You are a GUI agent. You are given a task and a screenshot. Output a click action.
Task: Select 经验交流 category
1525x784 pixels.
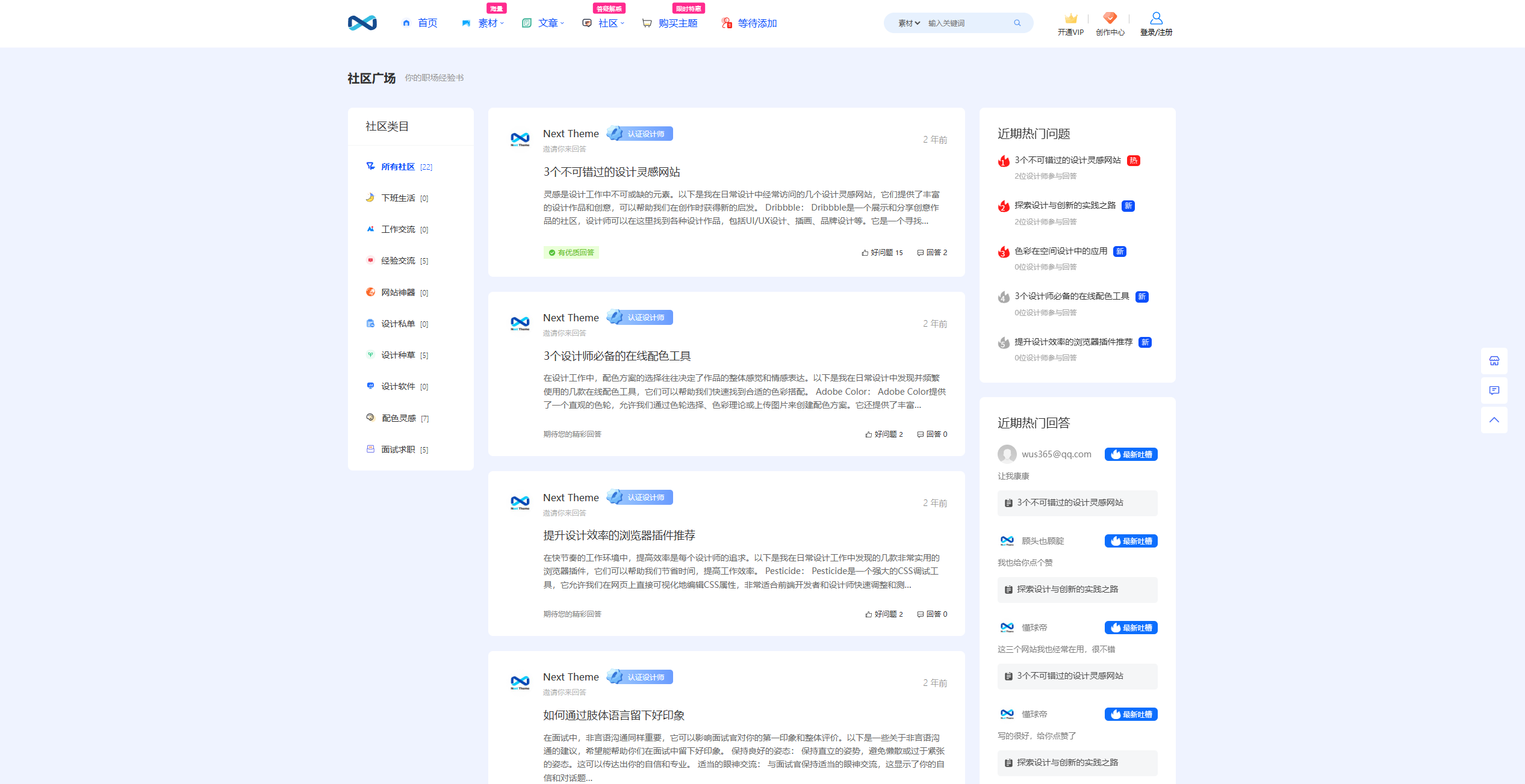(397, 261)
